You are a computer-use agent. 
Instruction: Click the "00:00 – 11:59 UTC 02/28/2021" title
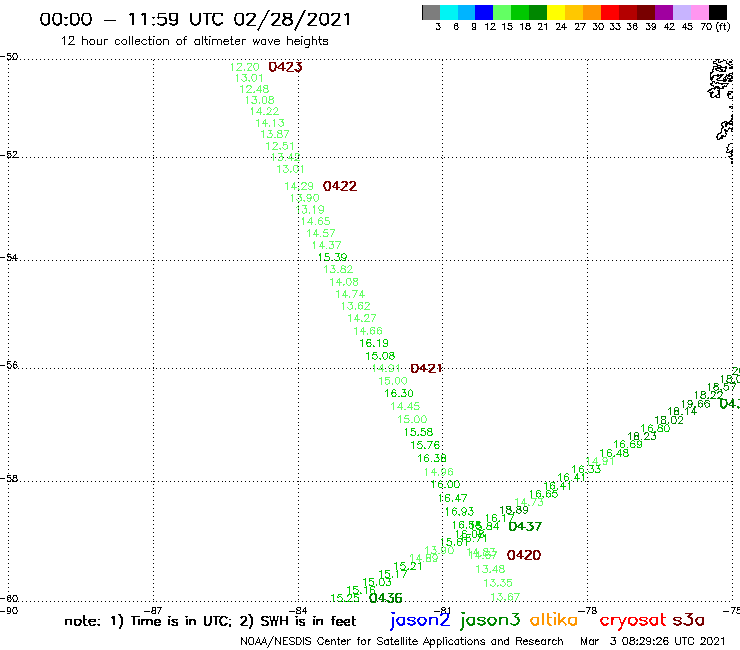tap(195, 19)
